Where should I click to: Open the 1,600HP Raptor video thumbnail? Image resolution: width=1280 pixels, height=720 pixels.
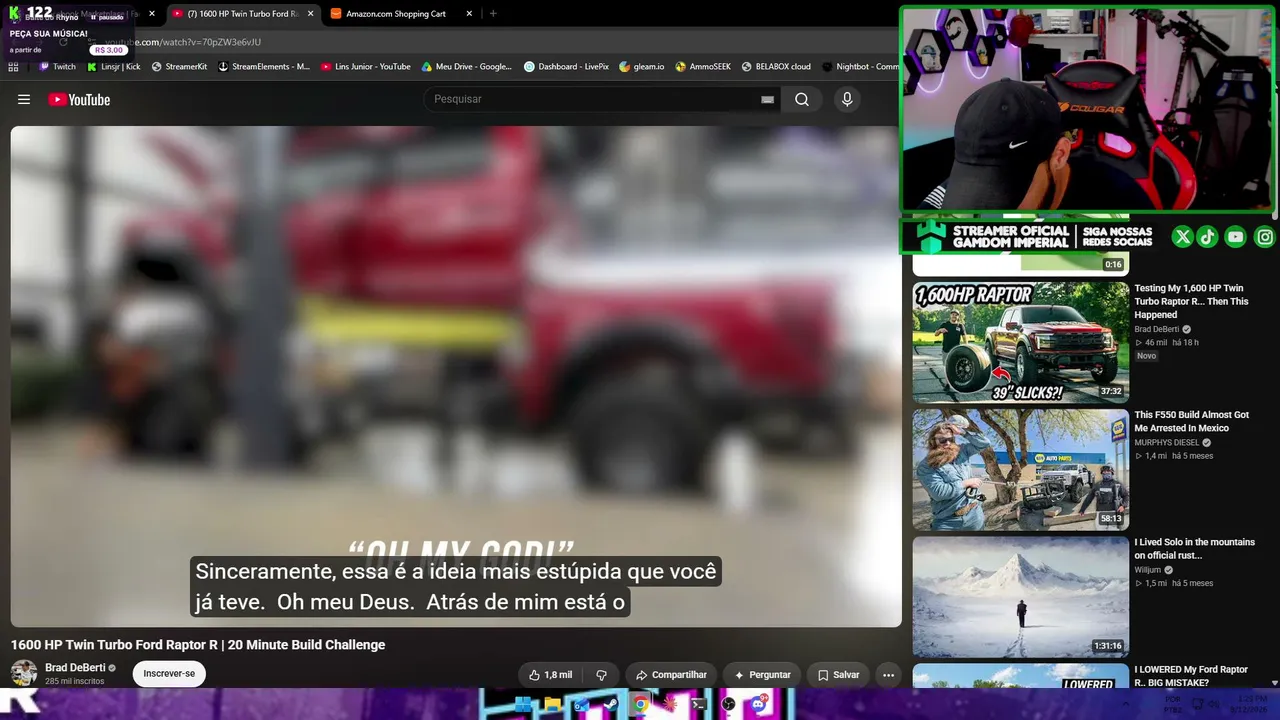click(1021, 342)
